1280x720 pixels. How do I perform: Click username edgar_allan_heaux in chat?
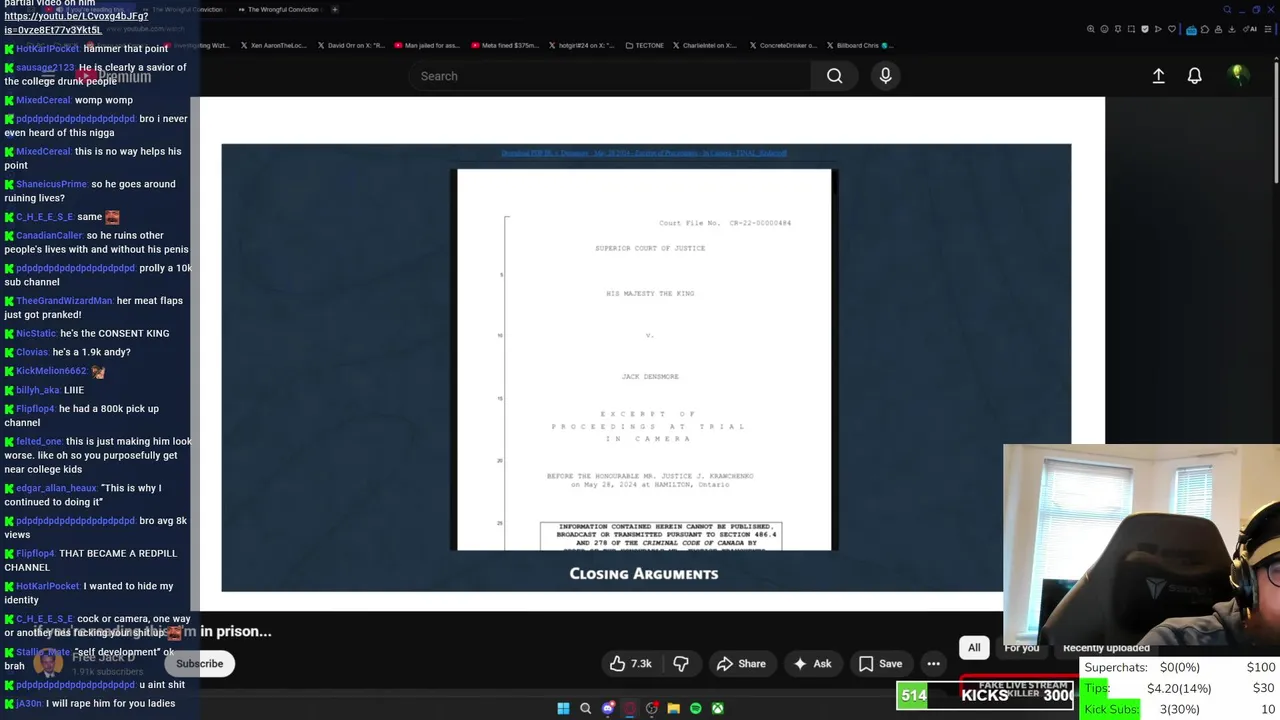(56, 488)
